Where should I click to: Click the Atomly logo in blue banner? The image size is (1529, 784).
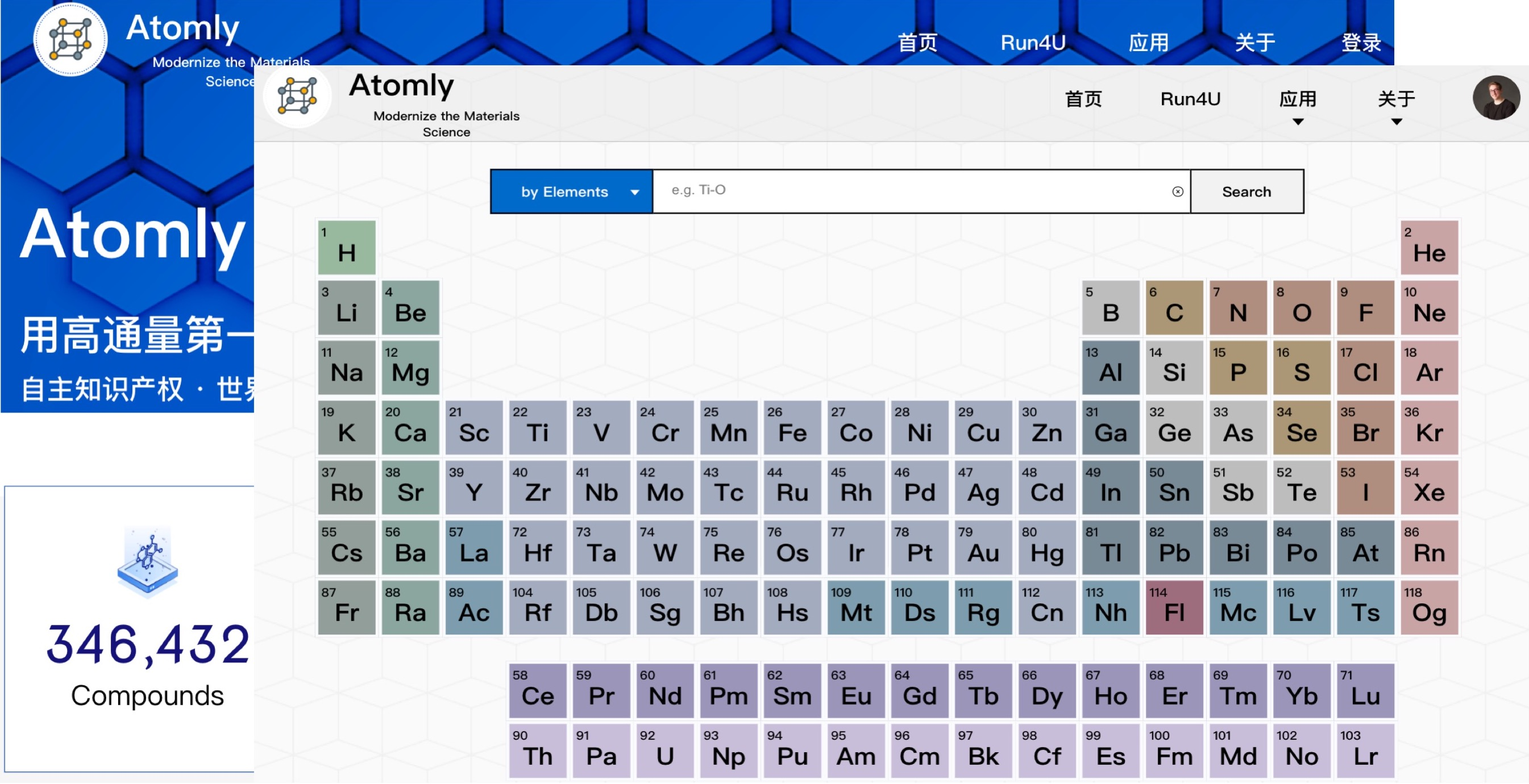[70, 39]
